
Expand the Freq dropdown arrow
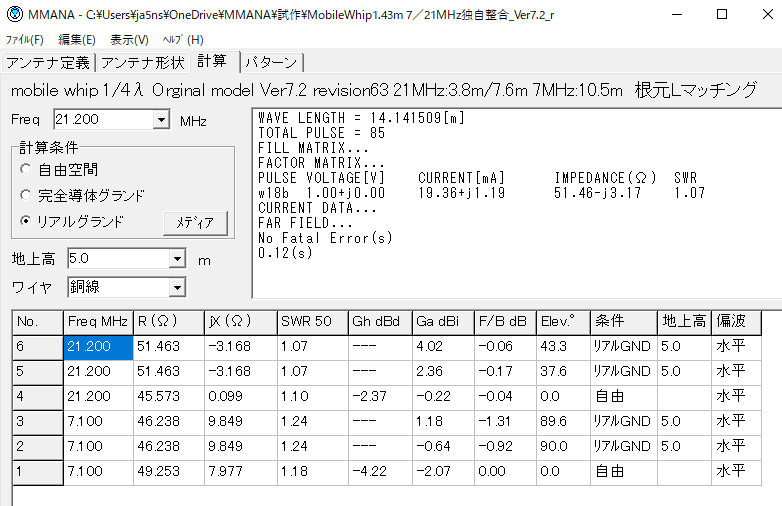pos(161,120)
